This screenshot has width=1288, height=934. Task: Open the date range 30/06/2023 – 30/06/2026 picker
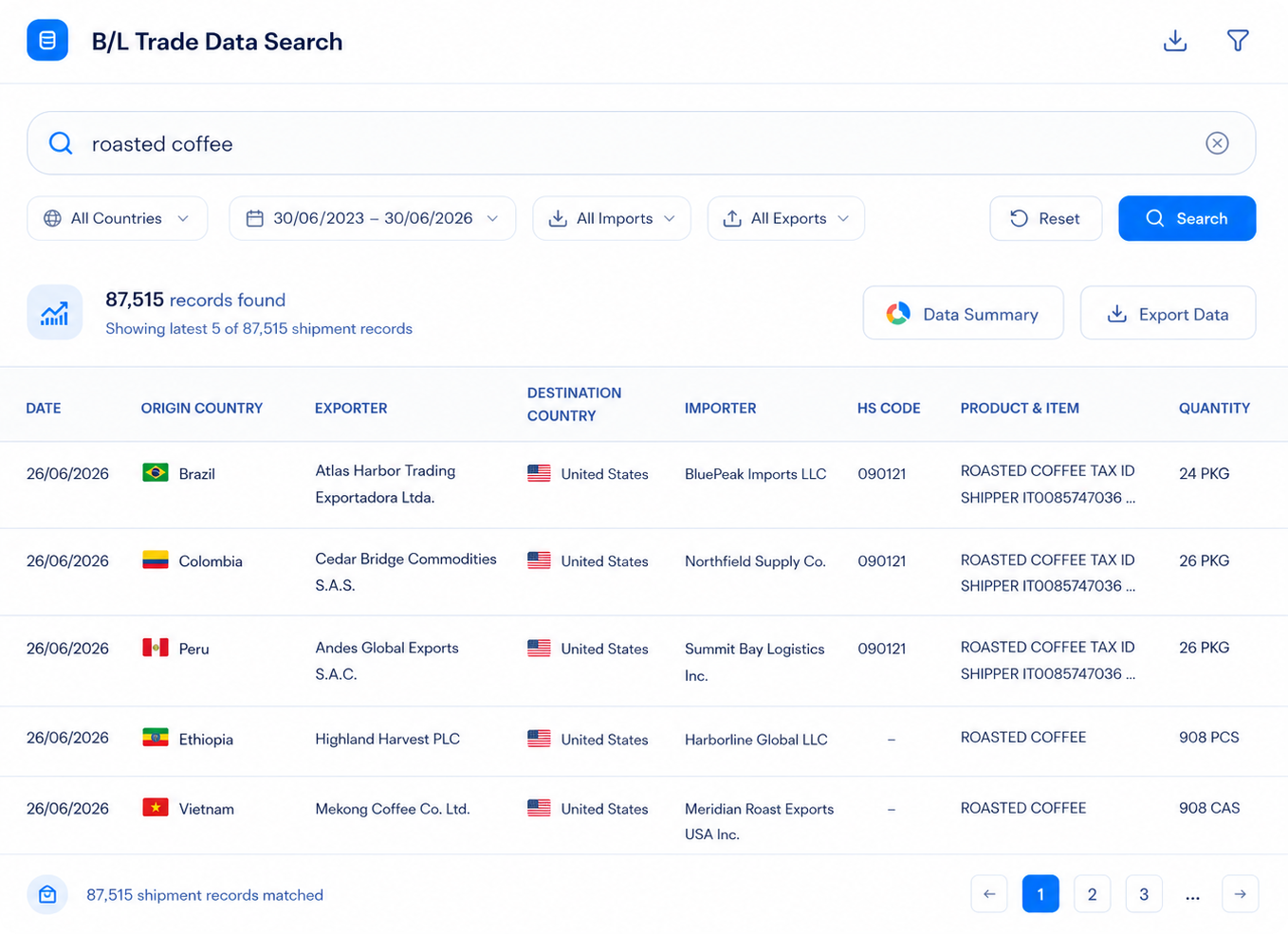[373, 218]
